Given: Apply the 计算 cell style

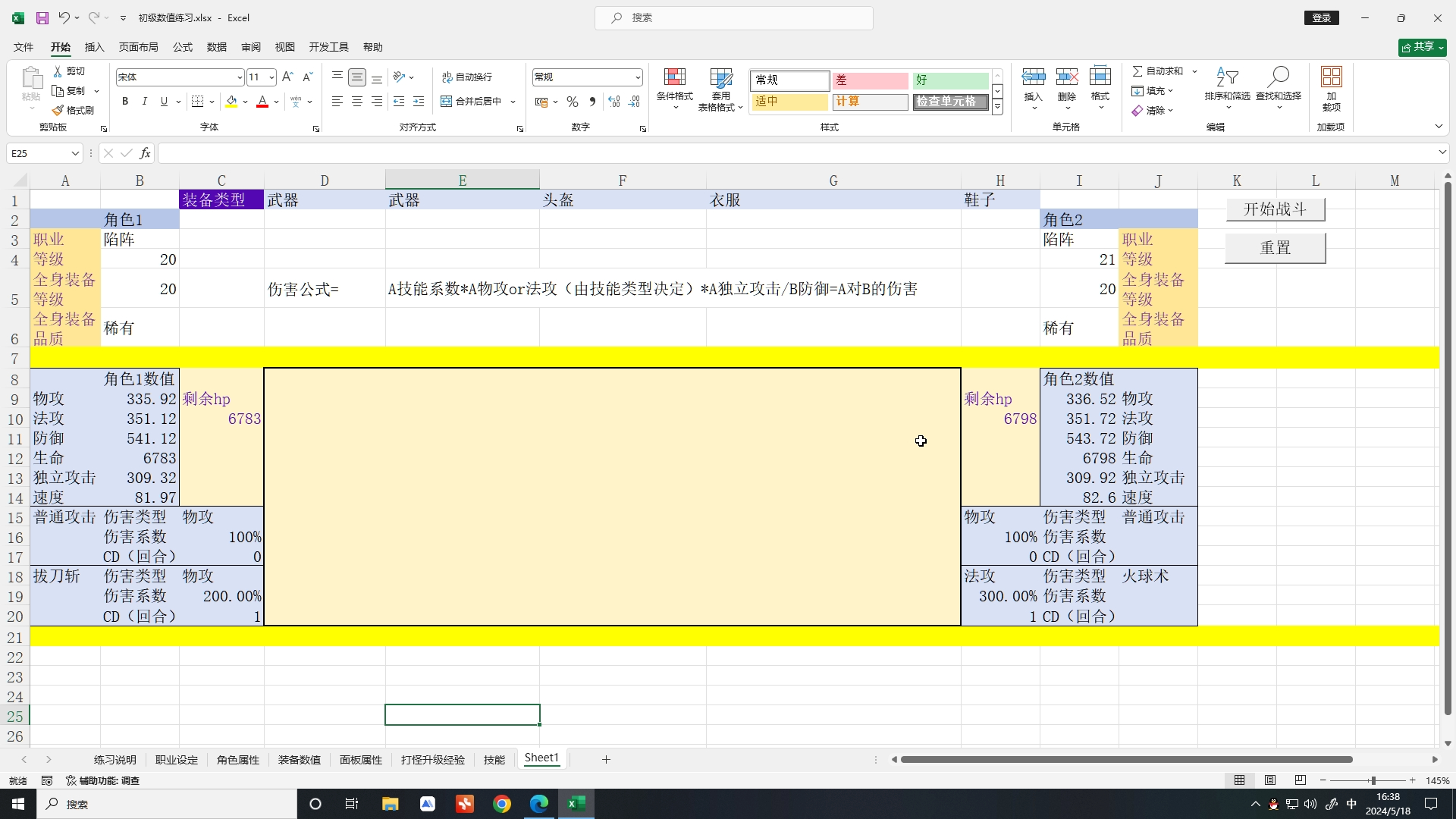Looking at the screenshot, I should point(871,101).
